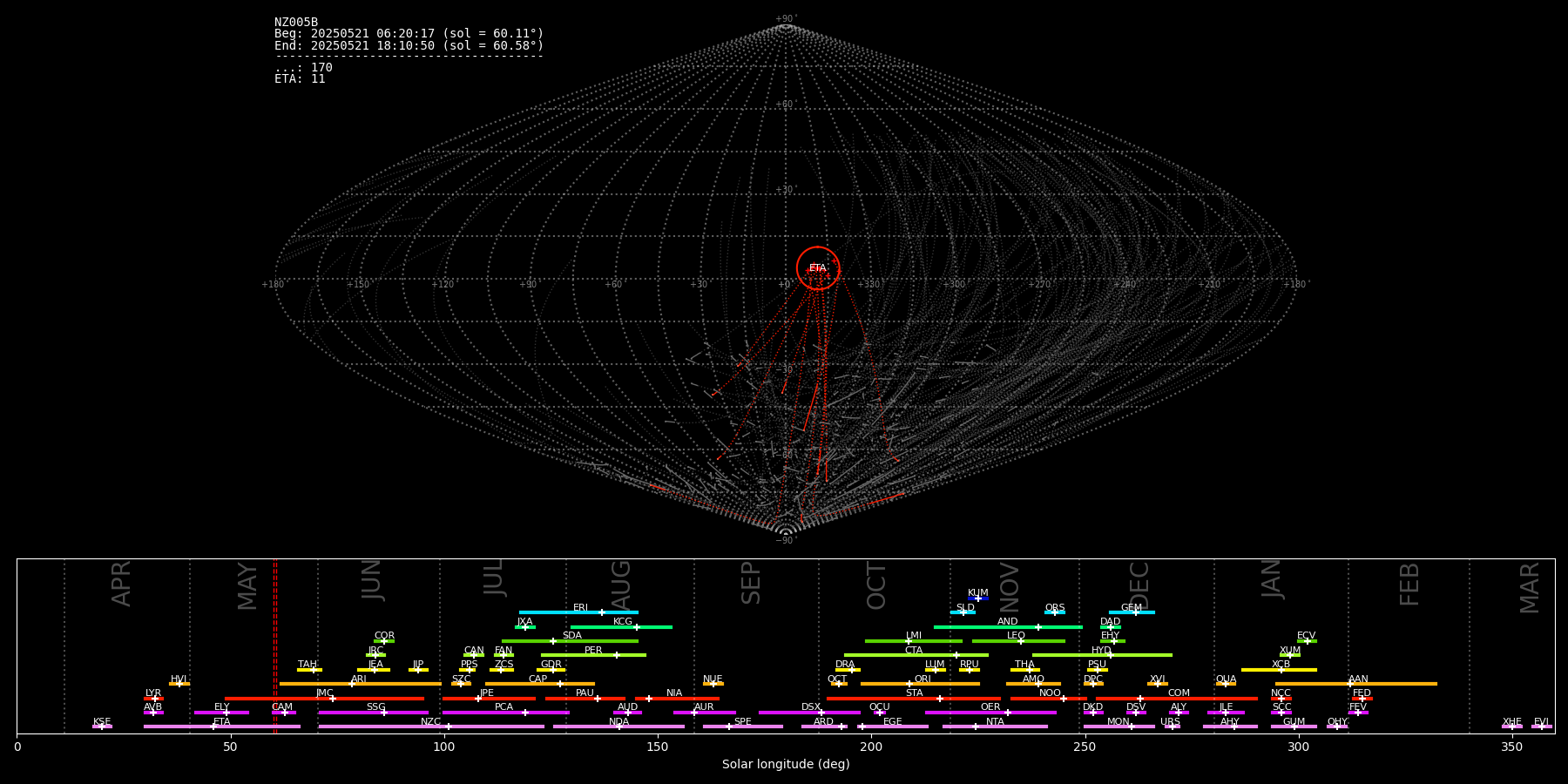Click the DAD shower label
This screenshot has height=784, width=1568.
tap(1111, 622)
